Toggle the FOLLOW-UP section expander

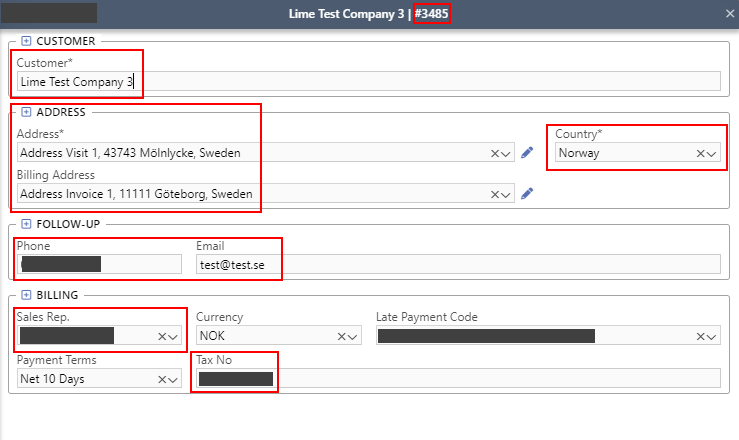pyautogui.click(x=26, y=224)
